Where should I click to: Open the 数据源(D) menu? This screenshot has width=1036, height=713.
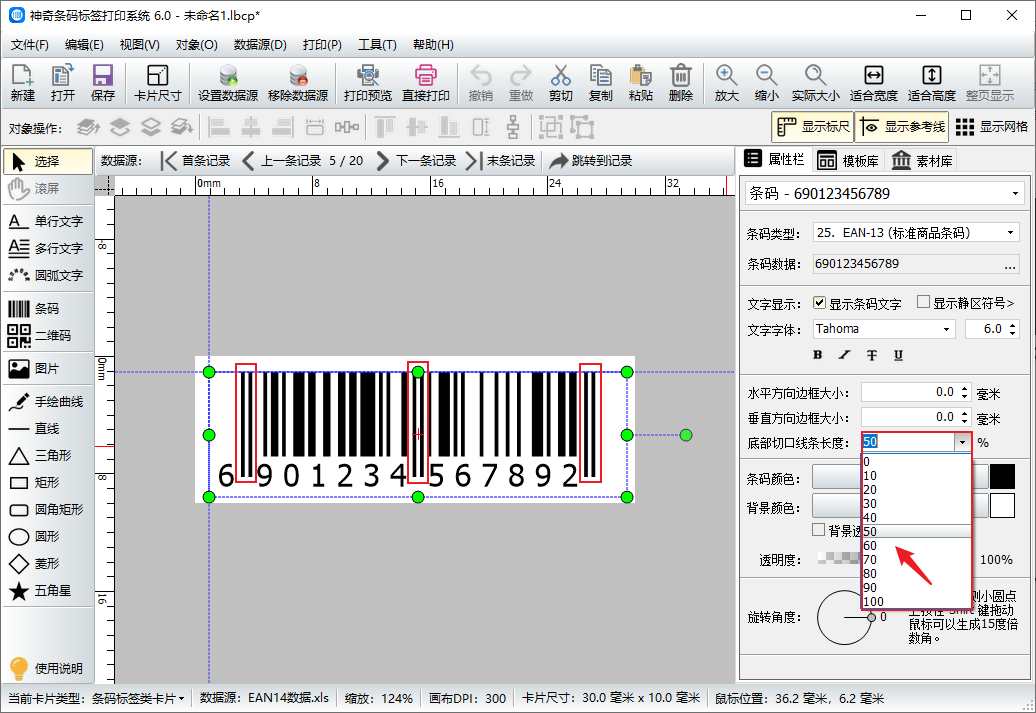(260, 45)
